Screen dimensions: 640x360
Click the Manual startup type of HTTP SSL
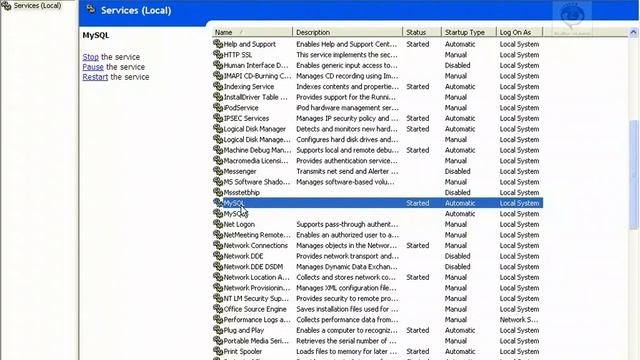(456, 55)
